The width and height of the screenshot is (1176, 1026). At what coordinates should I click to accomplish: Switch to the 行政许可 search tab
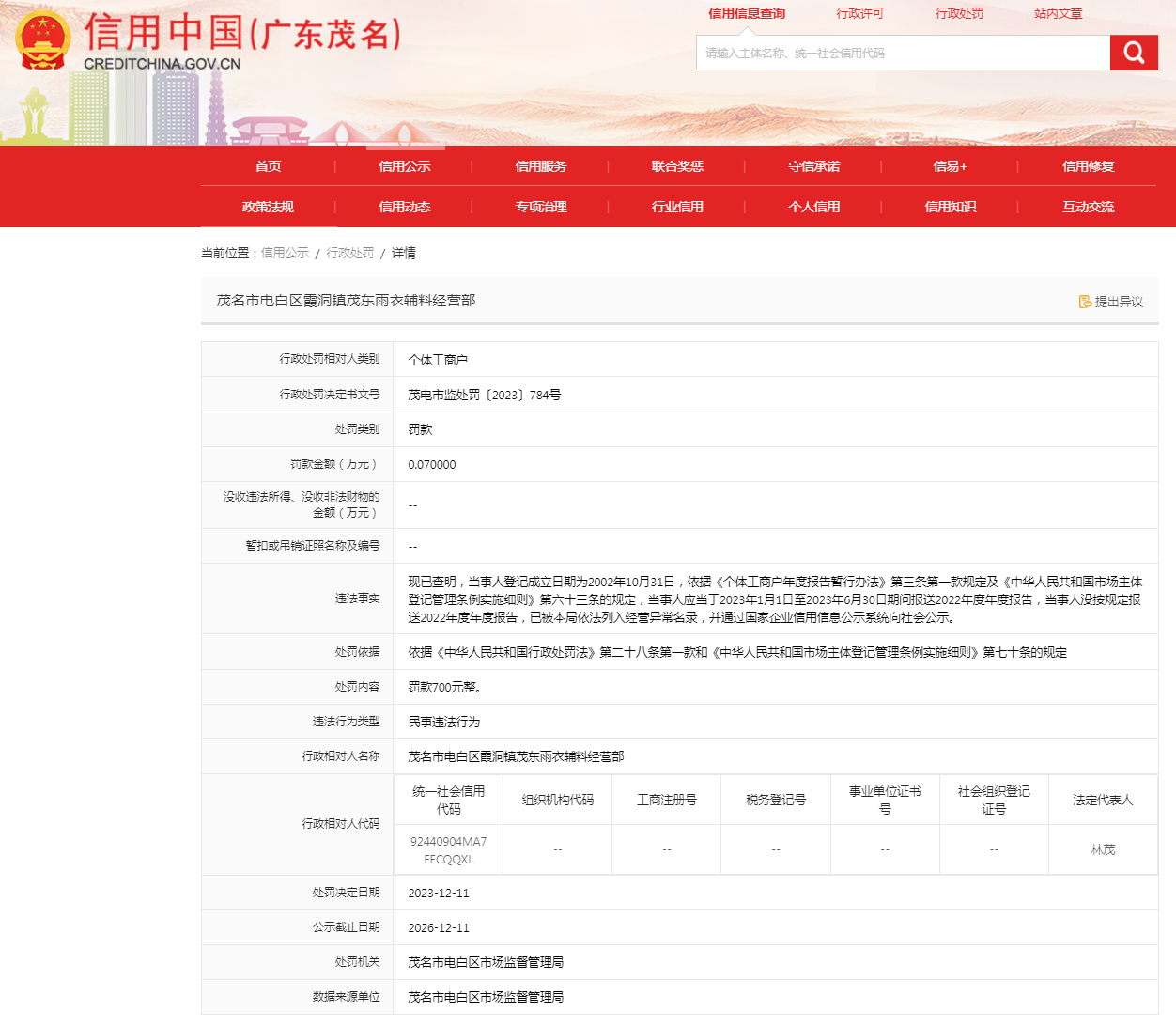pos(860,13)
